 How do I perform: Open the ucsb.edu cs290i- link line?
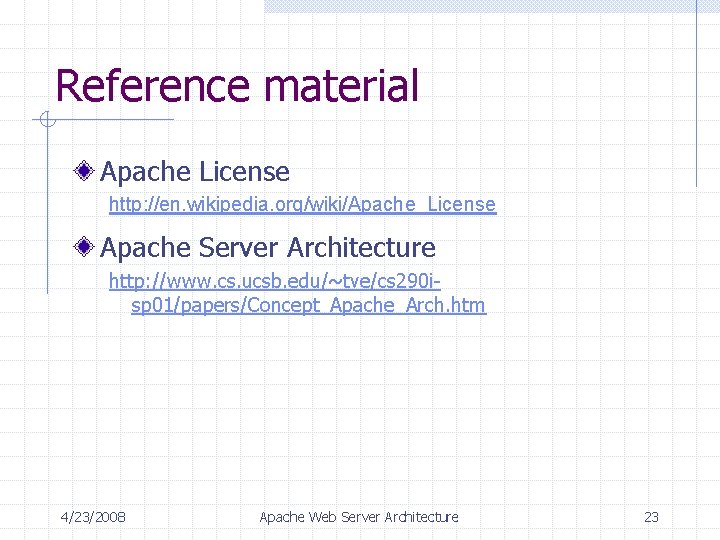click(275, 281)
